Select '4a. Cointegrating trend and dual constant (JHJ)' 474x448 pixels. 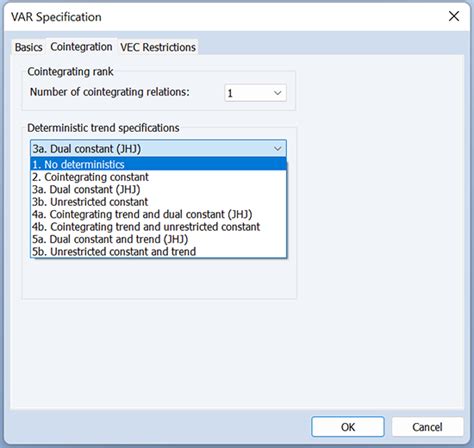[x=158, y=214]
